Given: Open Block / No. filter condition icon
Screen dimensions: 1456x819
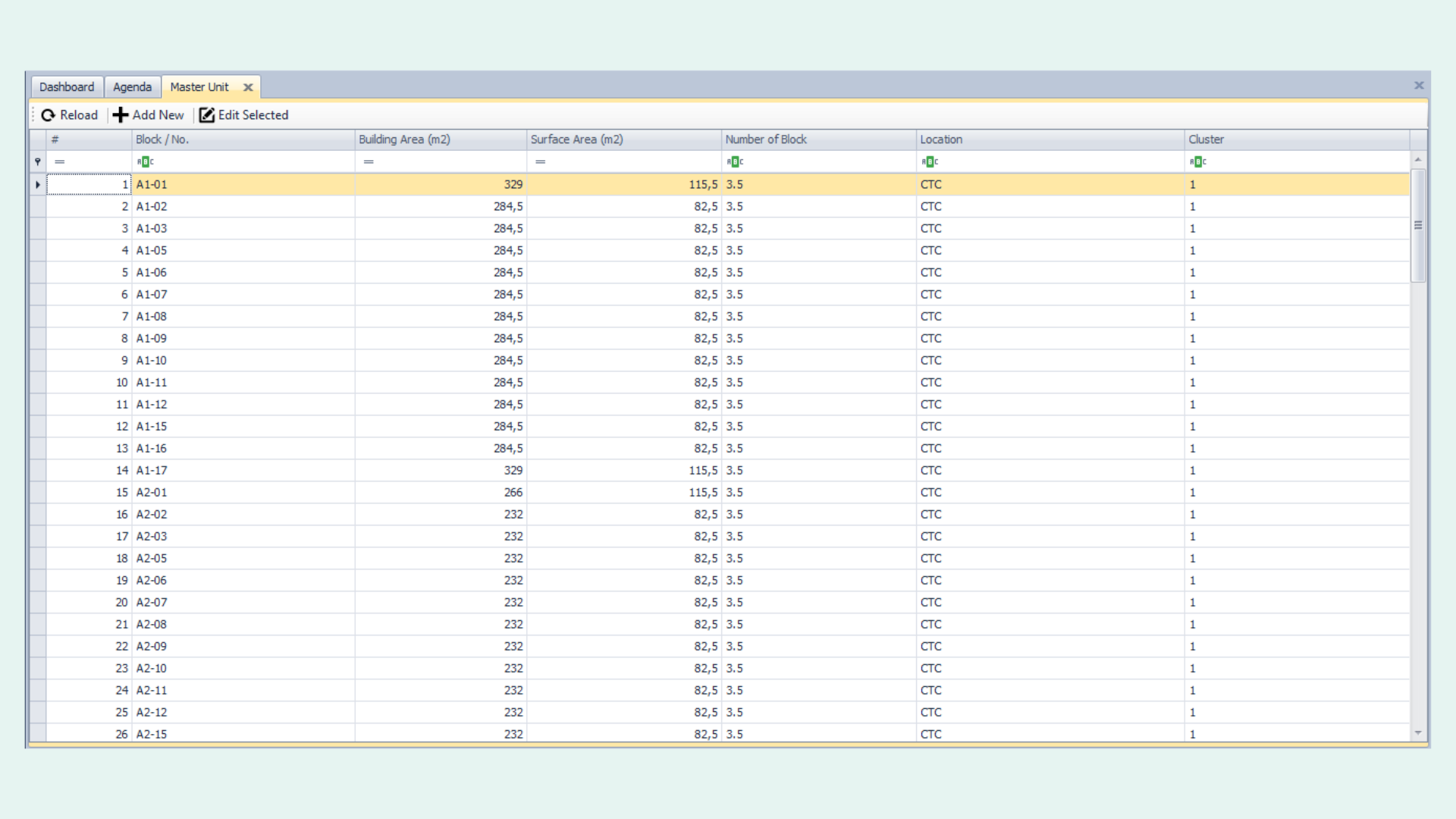Looking at the screenshot, I should click(145, 162).
